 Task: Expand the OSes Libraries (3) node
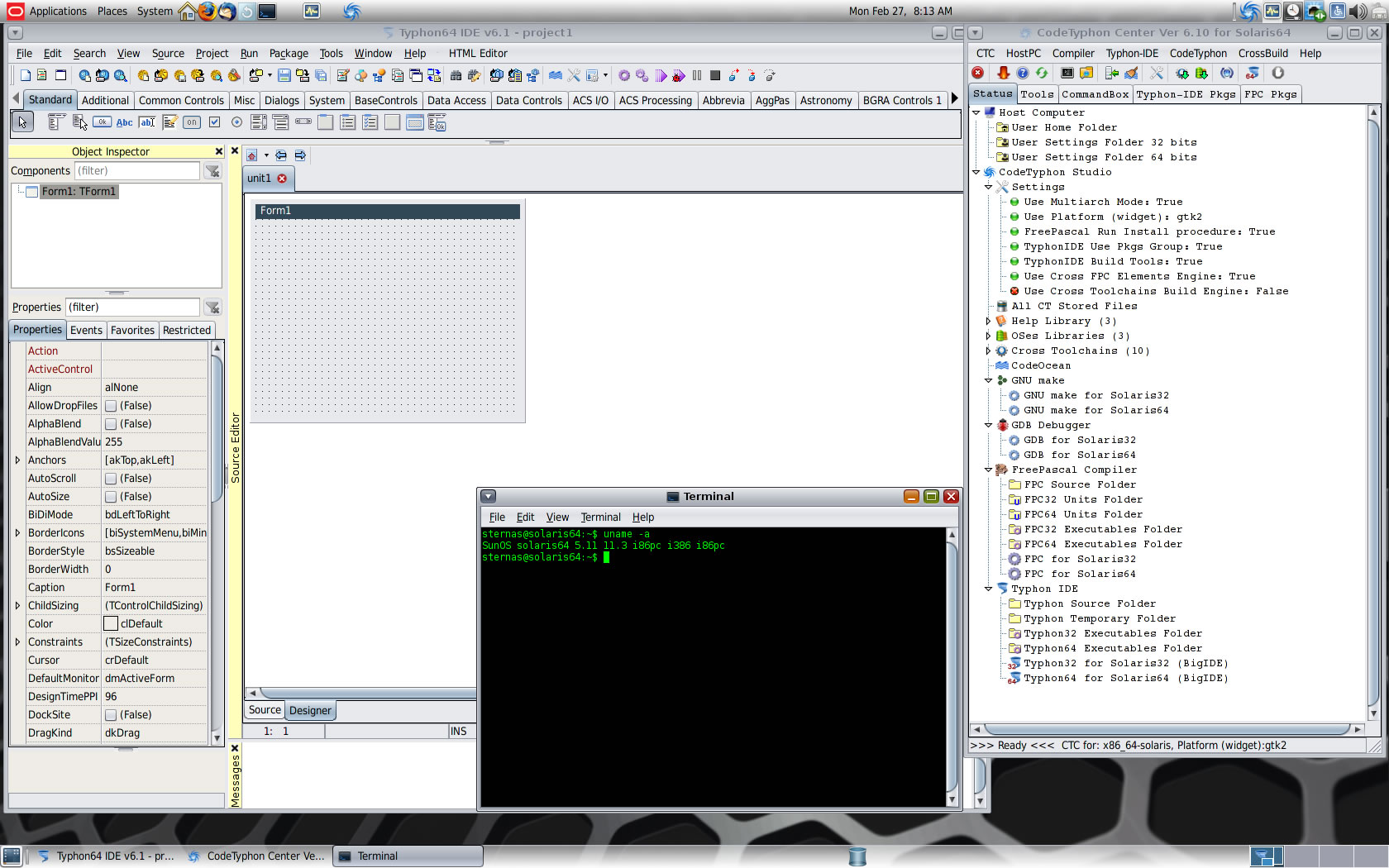[988, 336]
